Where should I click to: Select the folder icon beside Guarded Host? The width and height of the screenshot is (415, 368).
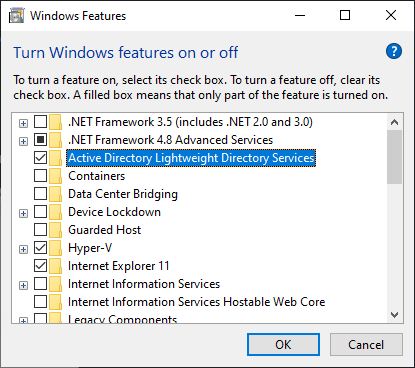55,230
